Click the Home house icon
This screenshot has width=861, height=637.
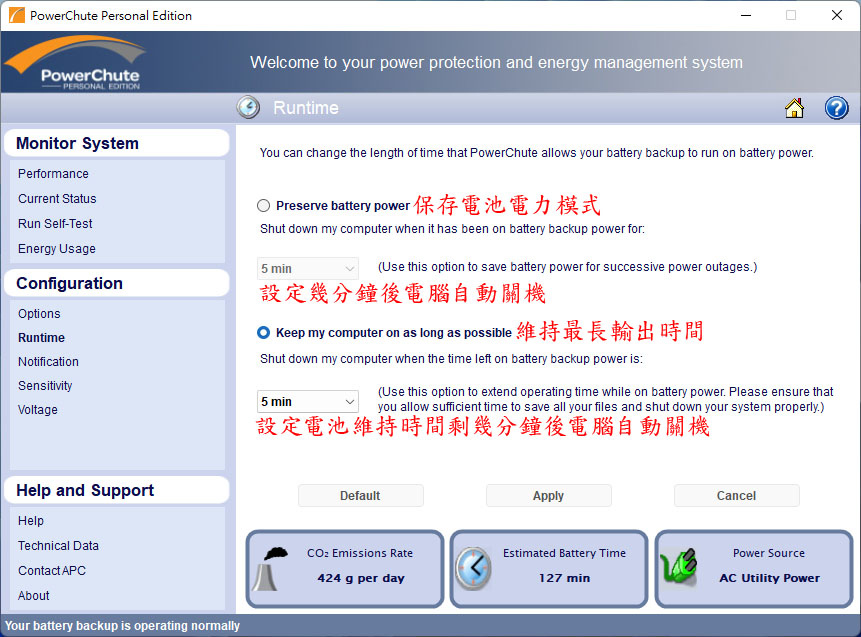click(x=794, y=108)
